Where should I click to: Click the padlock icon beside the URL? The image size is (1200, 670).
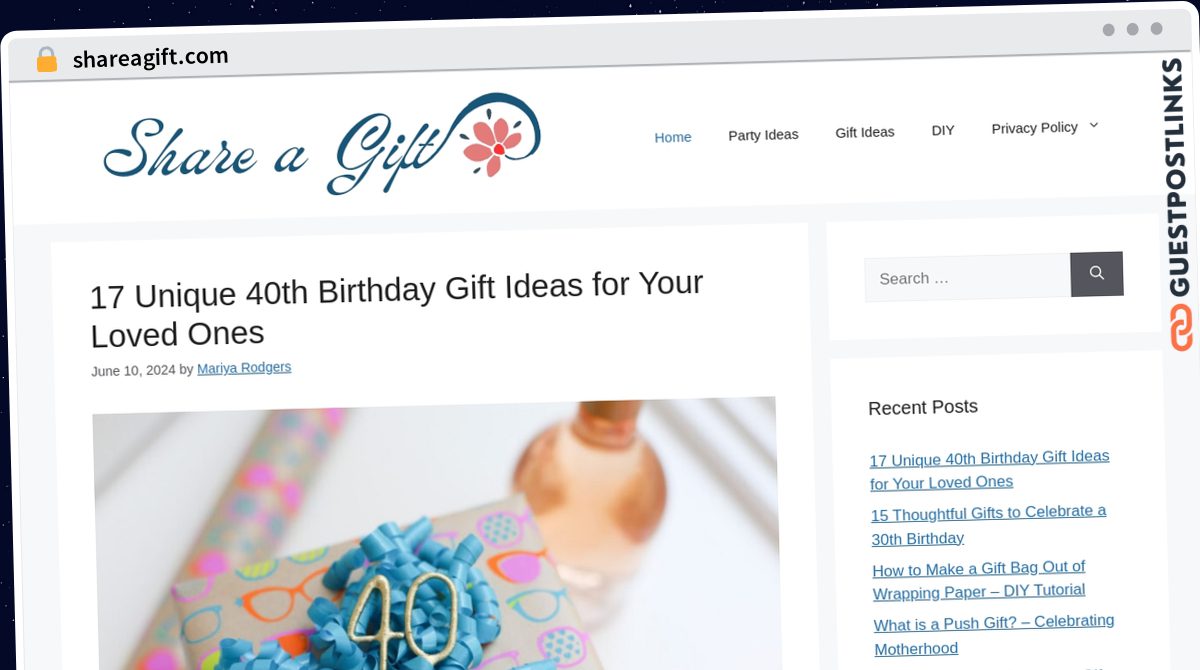click(46, 59)
